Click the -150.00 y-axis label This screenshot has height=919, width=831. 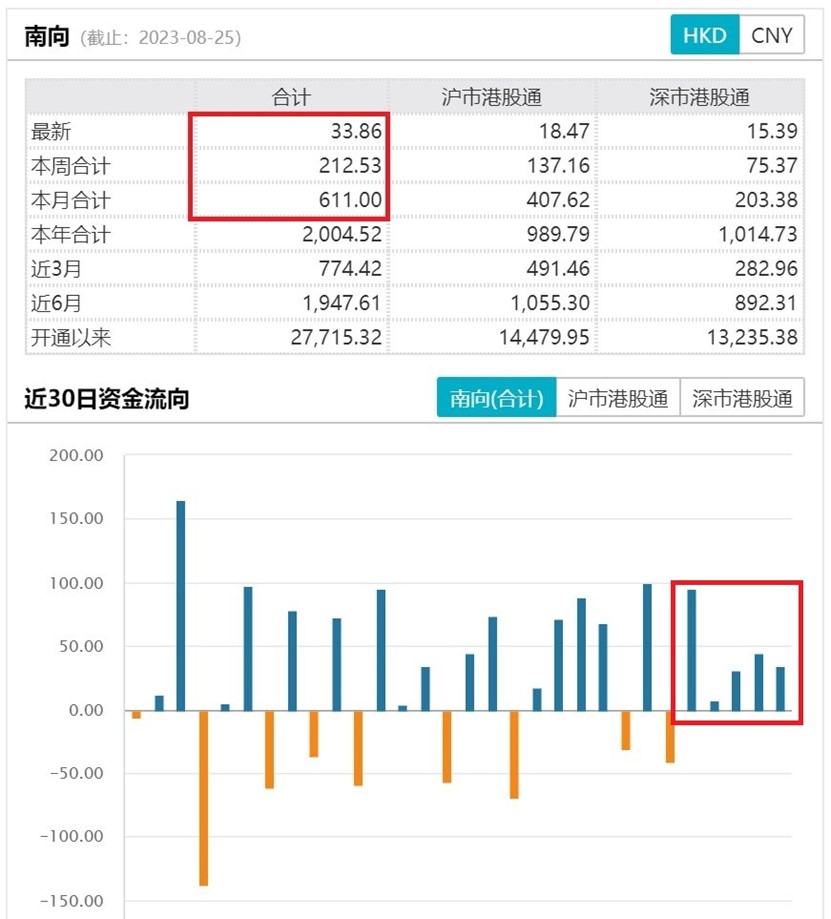coord(71,901)
